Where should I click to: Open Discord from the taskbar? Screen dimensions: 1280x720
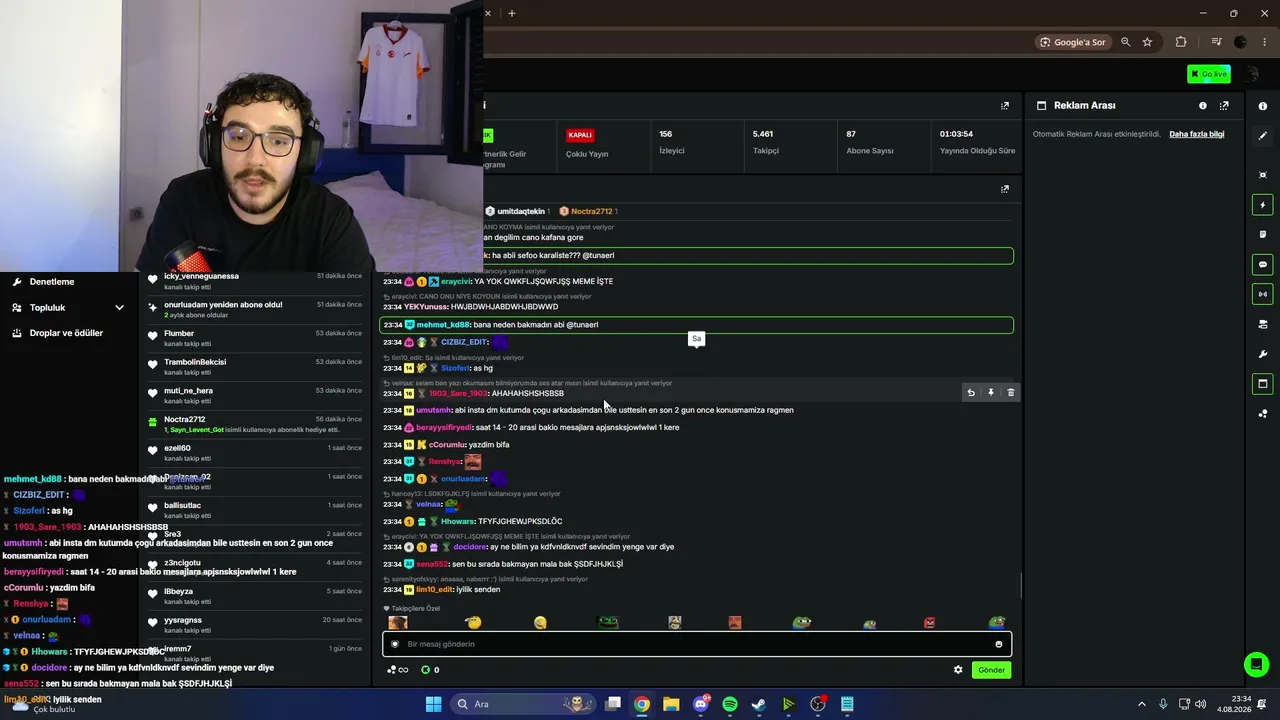(701, 704)
